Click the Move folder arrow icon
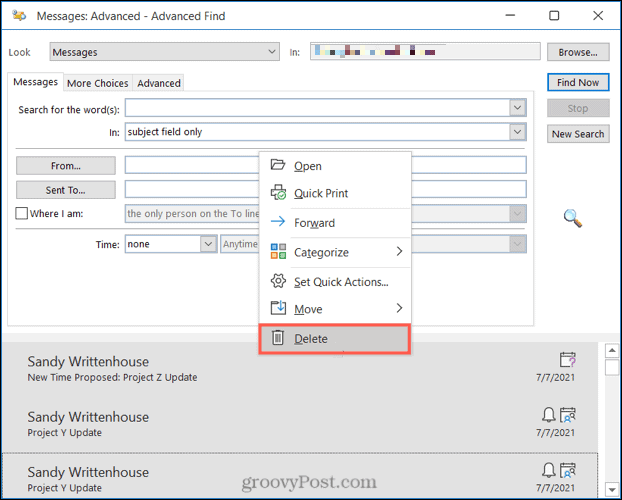This screenshot has height=500, width=622. point(278,308)
